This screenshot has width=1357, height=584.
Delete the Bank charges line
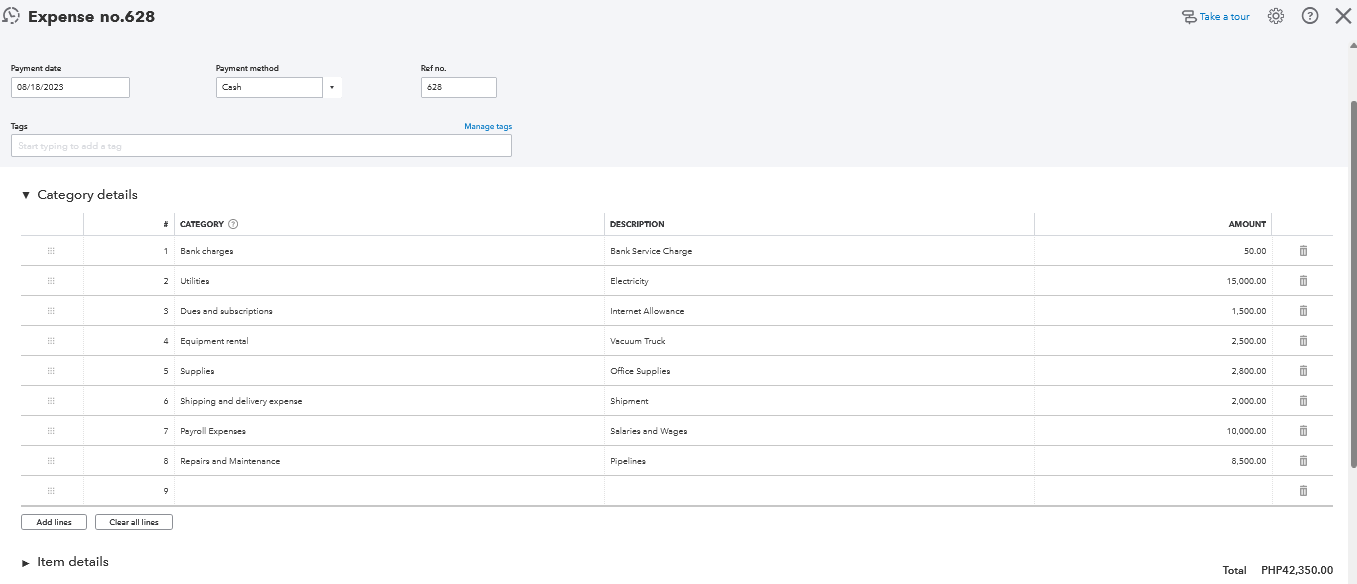coord(1303,251)
